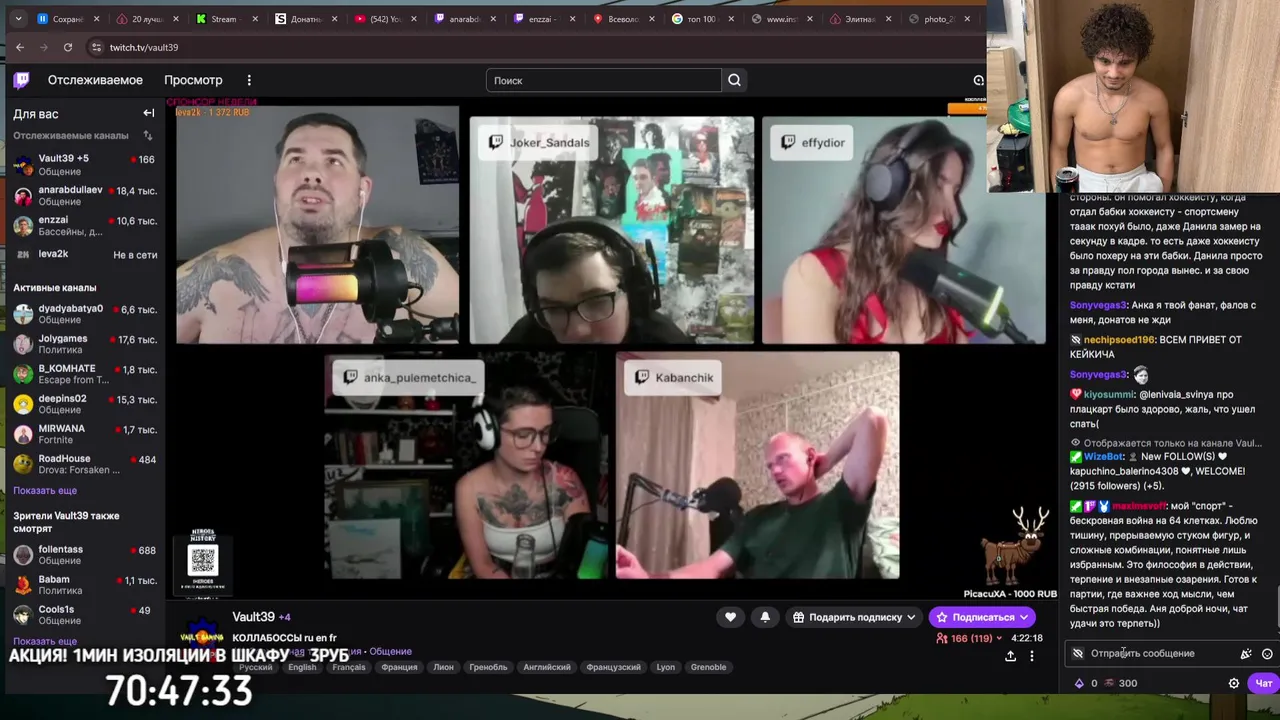Open the B_KOMHATE channel
1280x720 pixels.
point(85,374)
